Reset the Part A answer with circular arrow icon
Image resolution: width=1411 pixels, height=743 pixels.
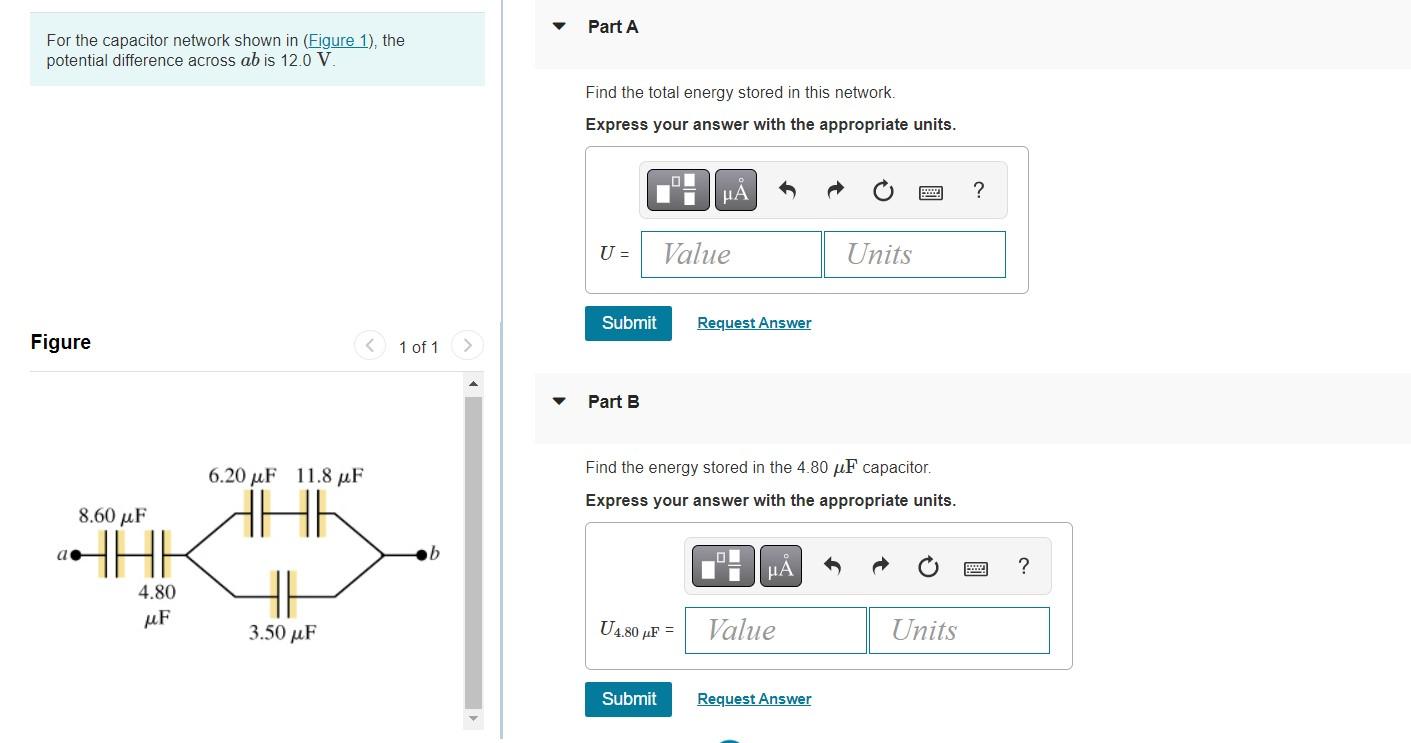(x=883, y=190)
